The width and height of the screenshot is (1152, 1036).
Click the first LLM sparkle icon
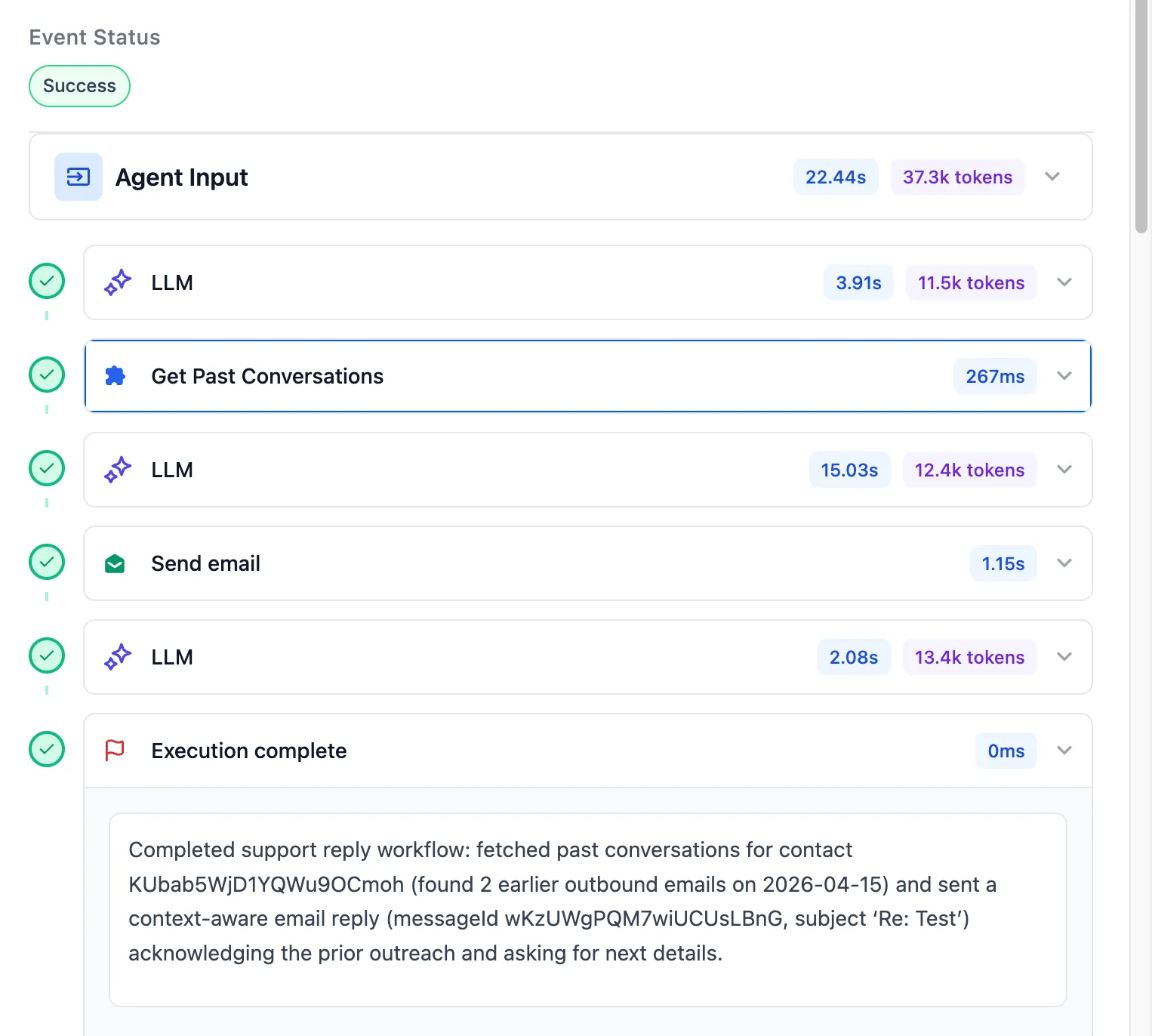pyautogui.click(x=117, y=282)
